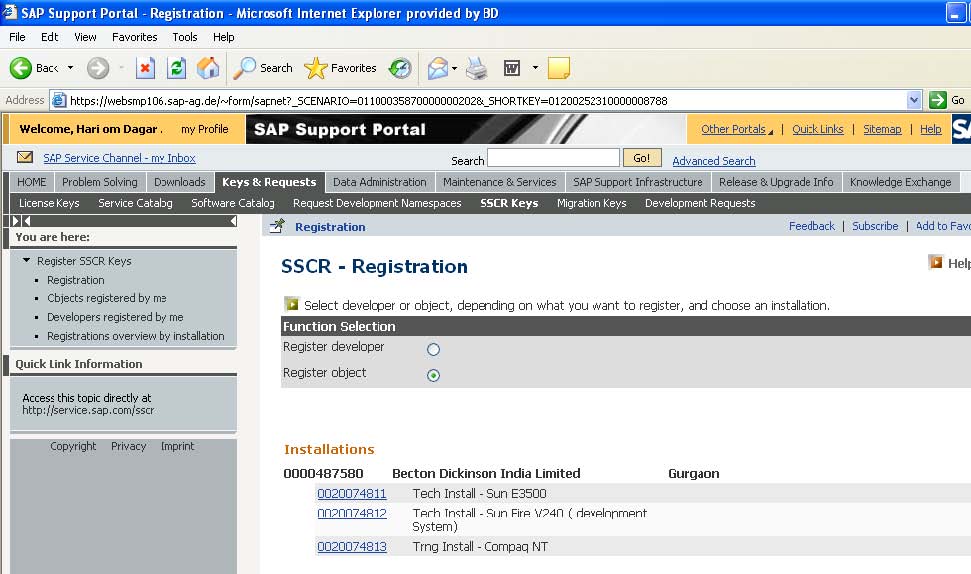
Task: Click the Stop loading icon
Action: pos(146,68)
